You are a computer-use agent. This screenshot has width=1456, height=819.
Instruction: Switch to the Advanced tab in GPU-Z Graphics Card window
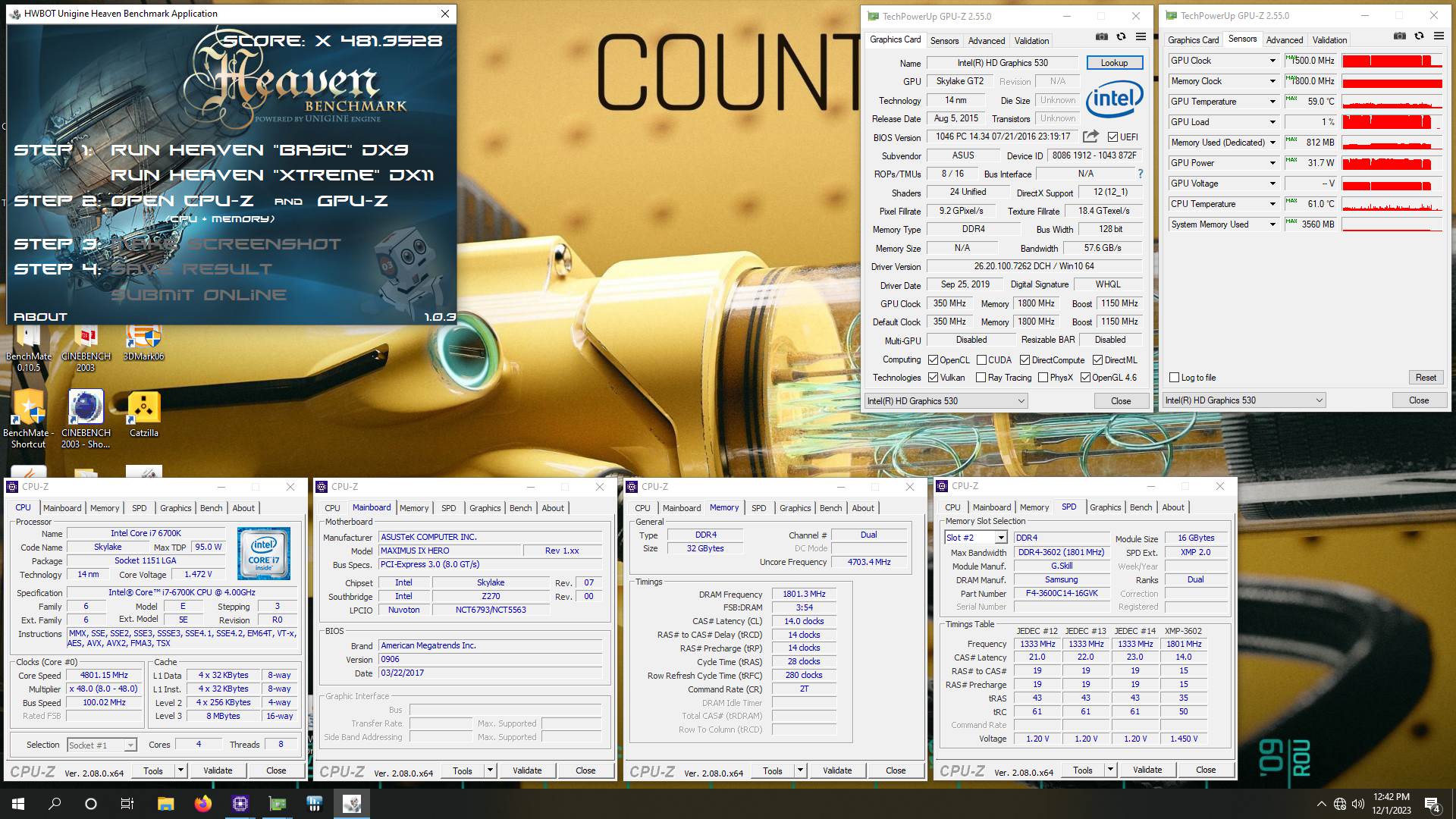pyautogui.click(x=987, y=41)
